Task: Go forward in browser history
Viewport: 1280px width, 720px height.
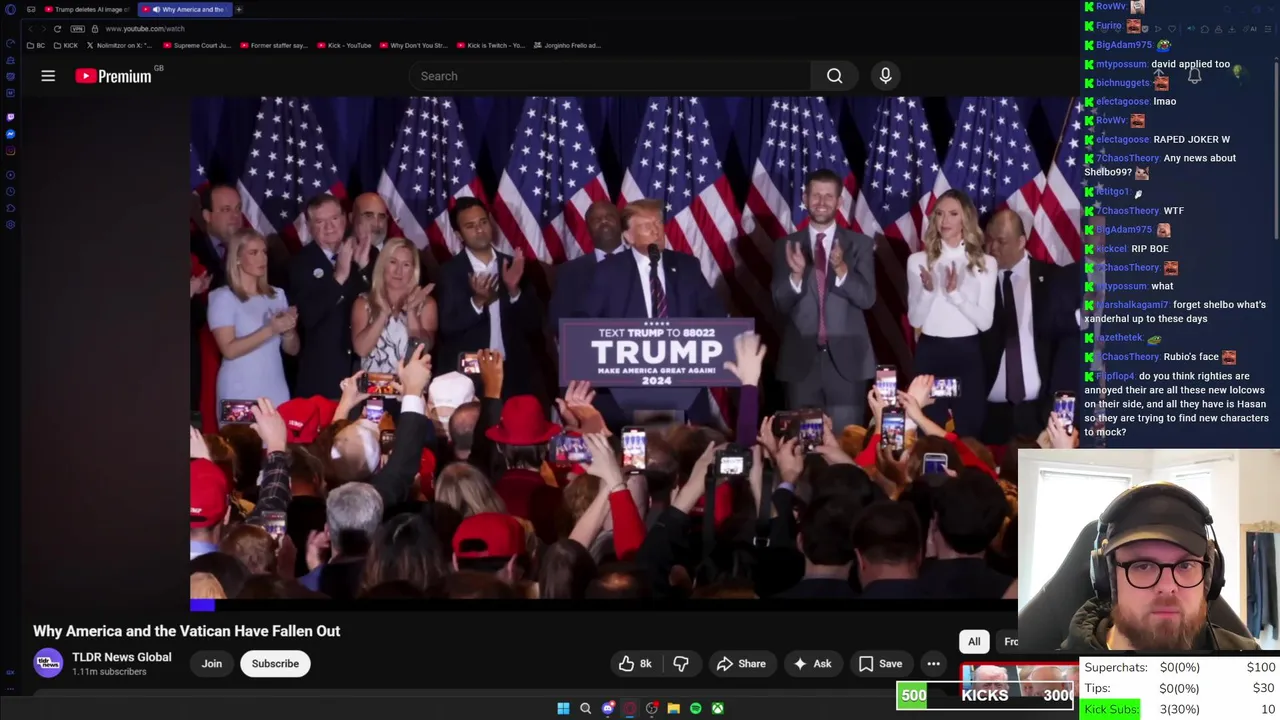Action: coord(42,28)
